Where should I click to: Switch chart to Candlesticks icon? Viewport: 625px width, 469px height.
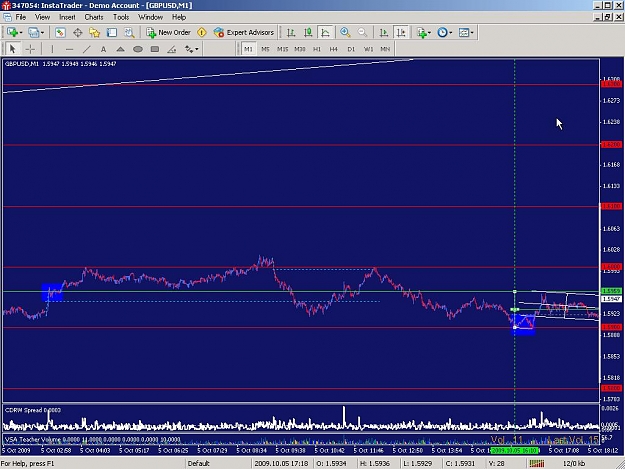tap(308, 33)
